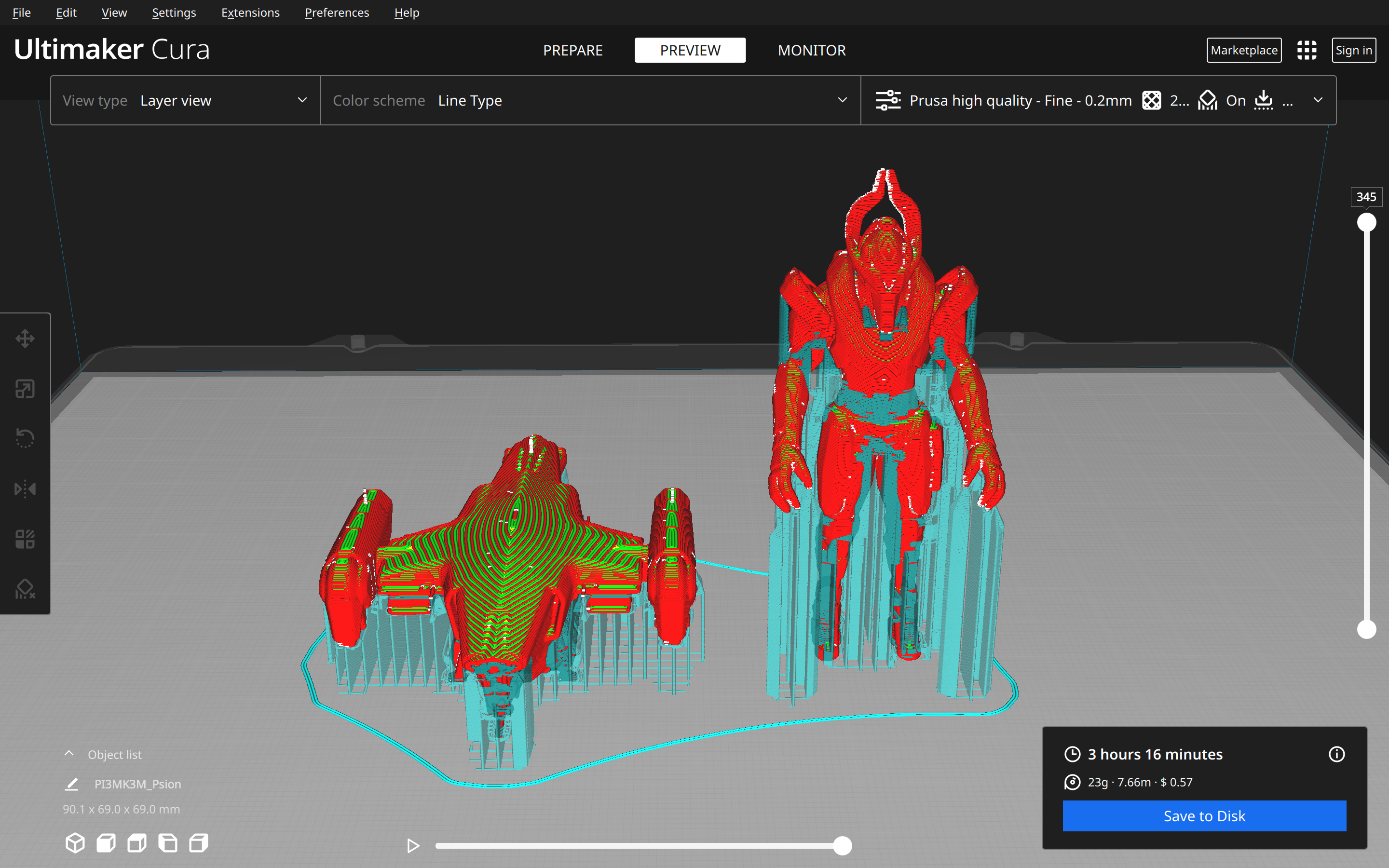The image size is (1389, 868).
Task: Select the Rotate tool in left toolbar
Action: point(25,439)
